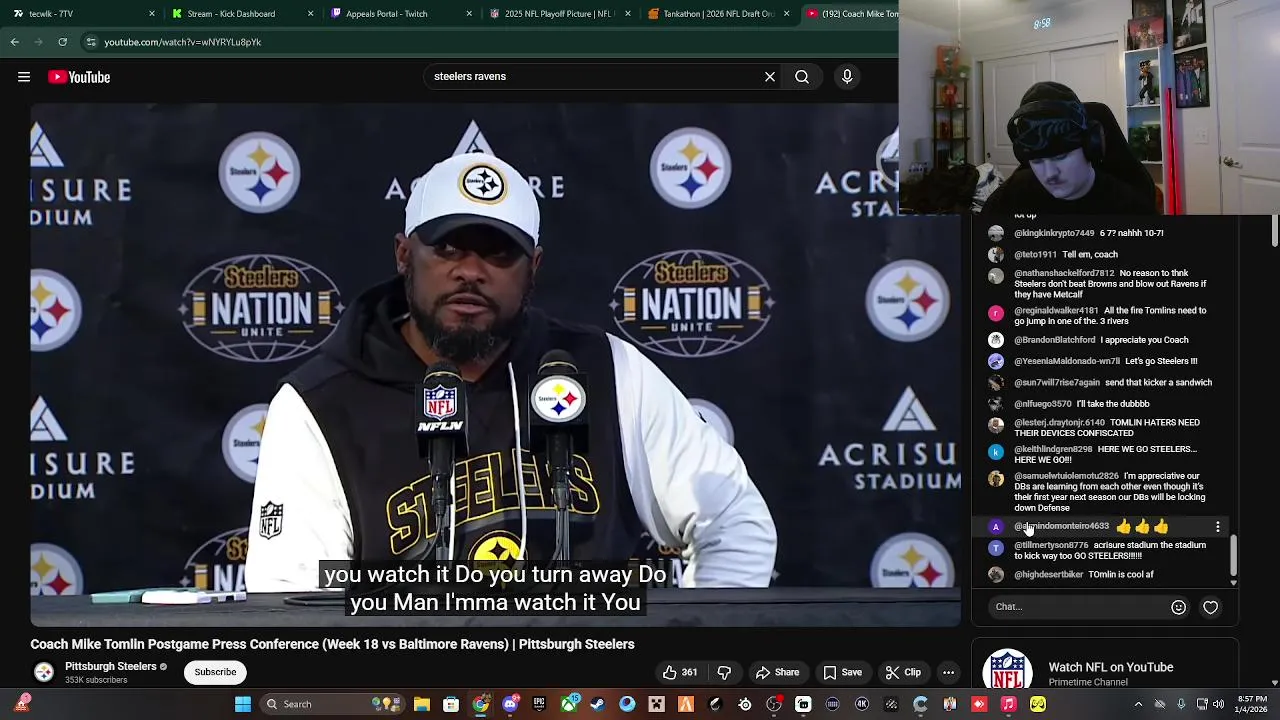Screen dimensions: 1280x720
Task: Open File Explorer from taskbar
Action: pos(422,704)
